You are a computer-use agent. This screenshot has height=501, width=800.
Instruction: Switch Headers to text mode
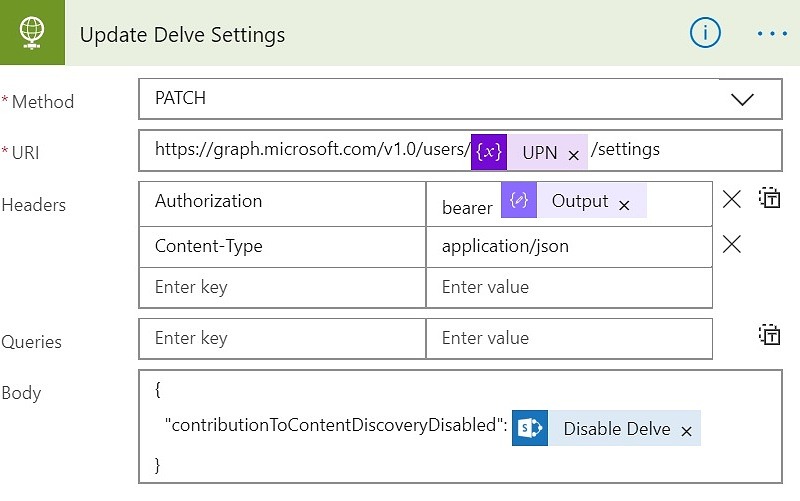769,198
